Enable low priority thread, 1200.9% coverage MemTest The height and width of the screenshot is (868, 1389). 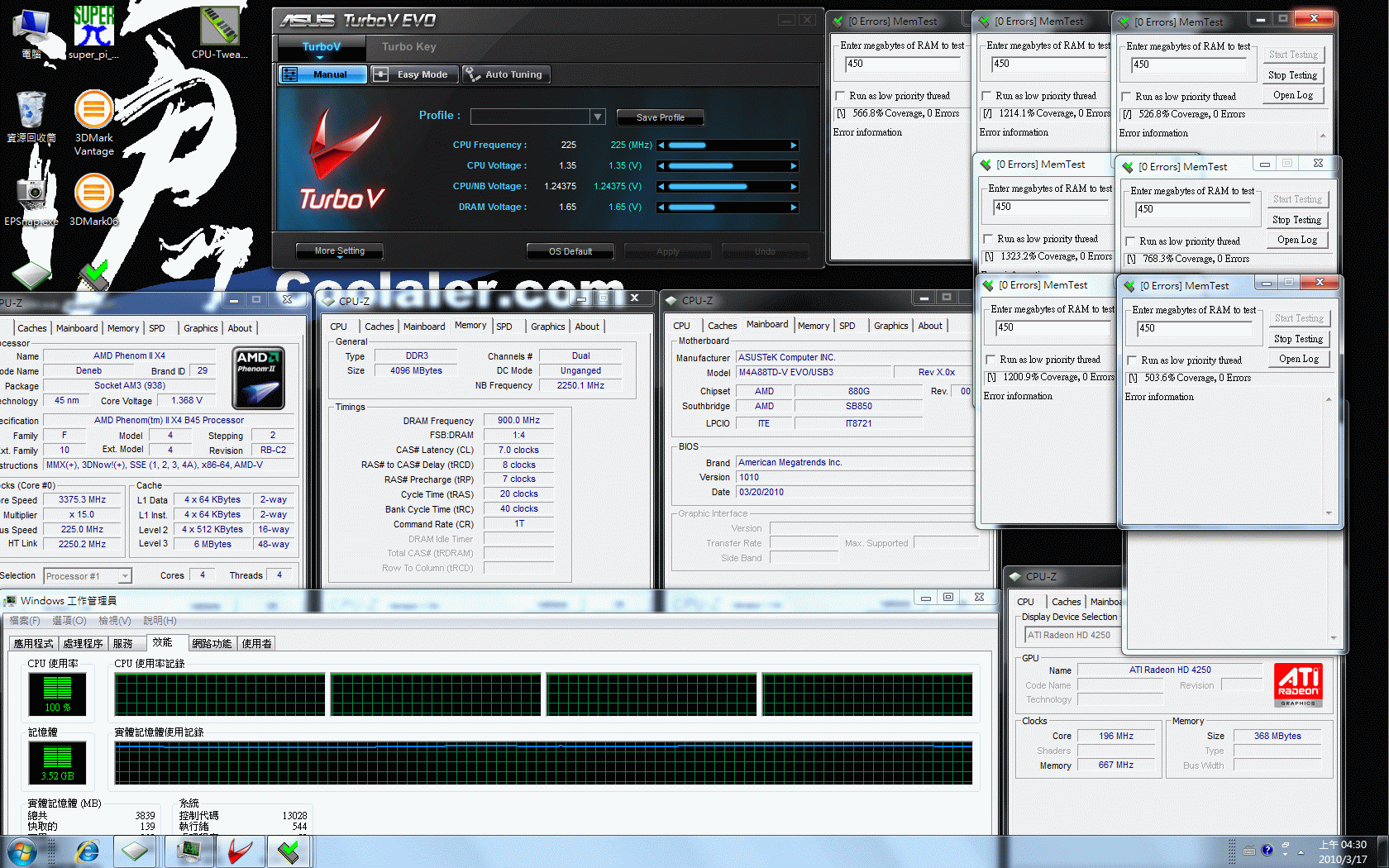(x=990, y=360)
